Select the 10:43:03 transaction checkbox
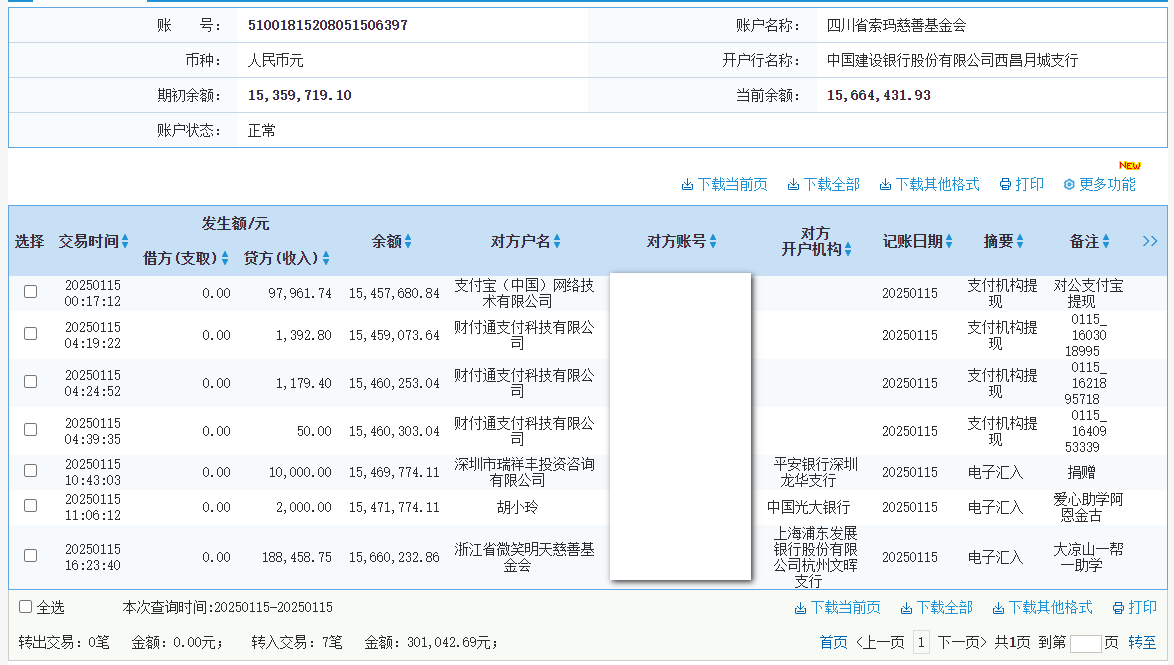This screenshot has height=665, width=1174. point(31,470)
